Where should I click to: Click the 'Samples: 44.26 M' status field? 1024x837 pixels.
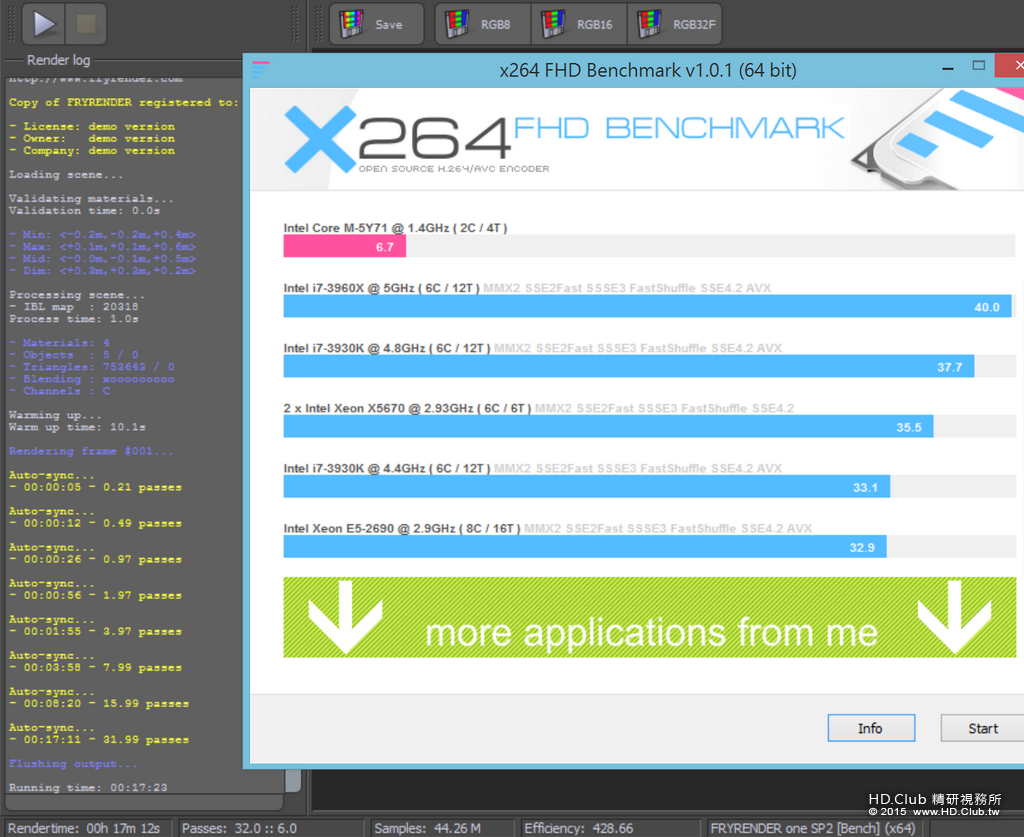[442, 828]
